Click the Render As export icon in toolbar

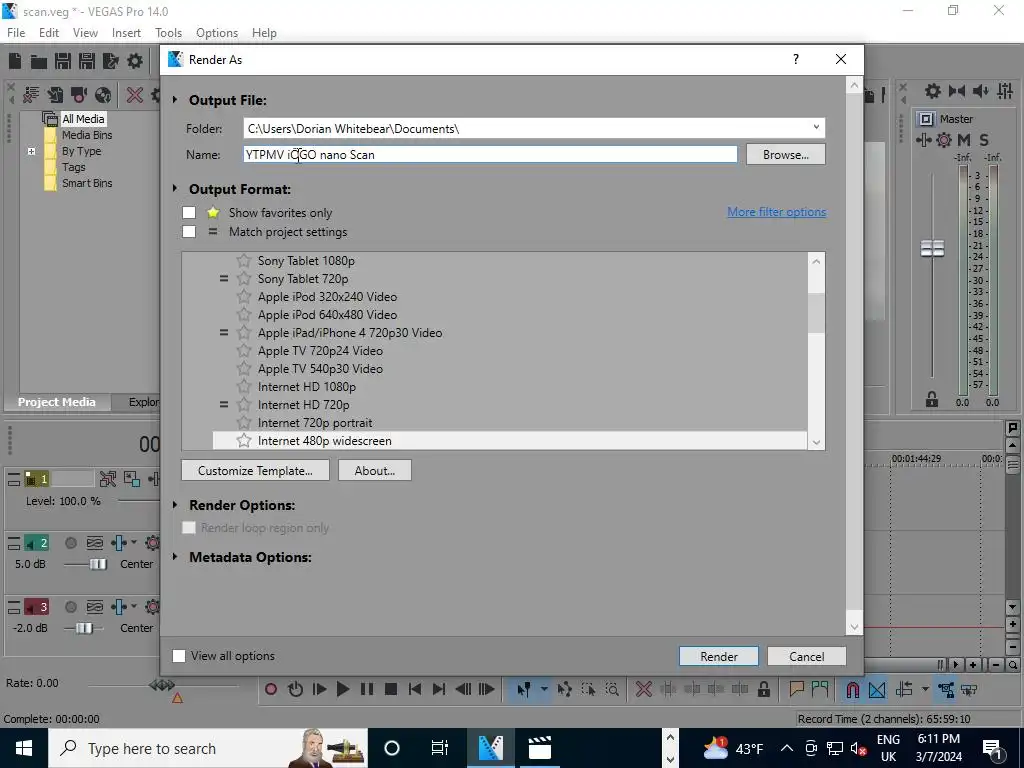pos(111,61)
